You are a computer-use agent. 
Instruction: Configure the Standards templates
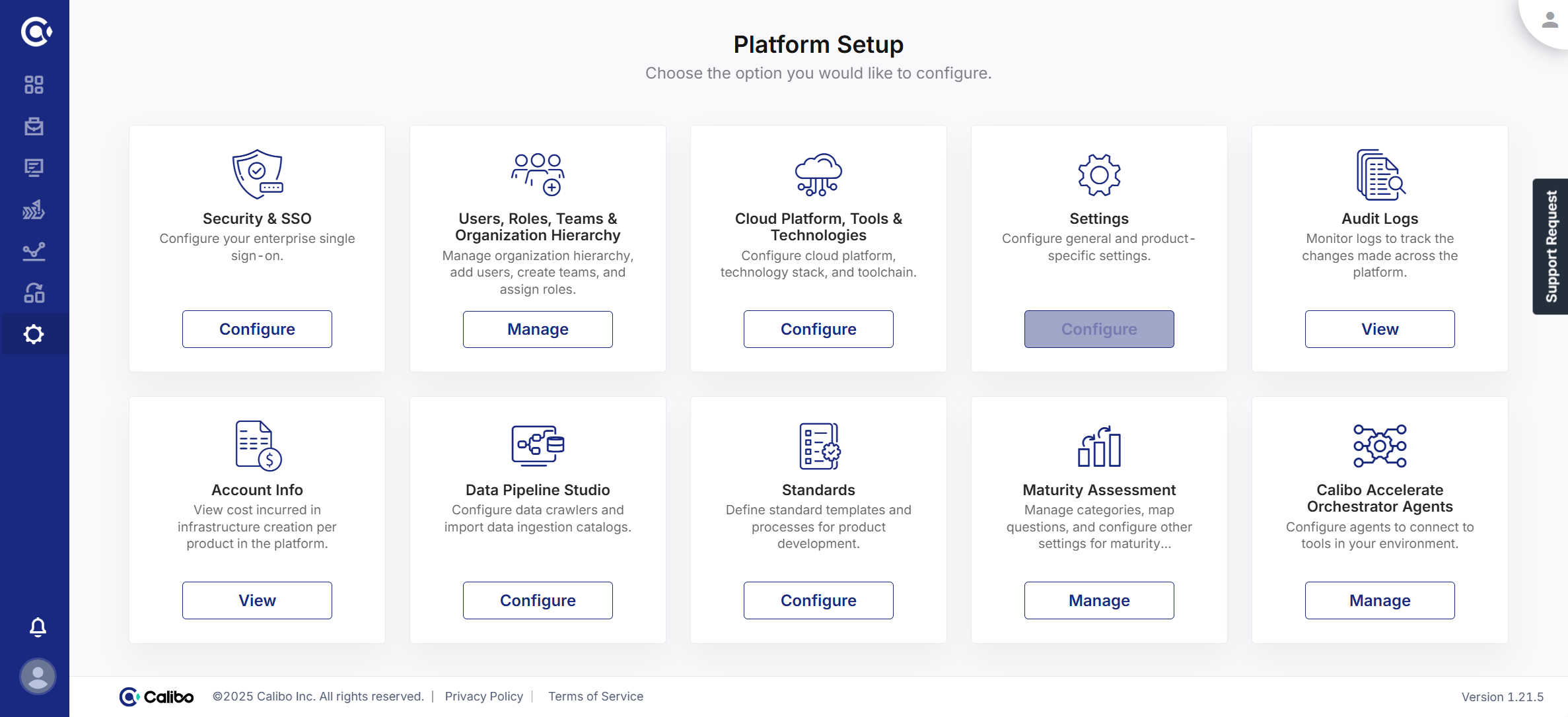(818, 600)
